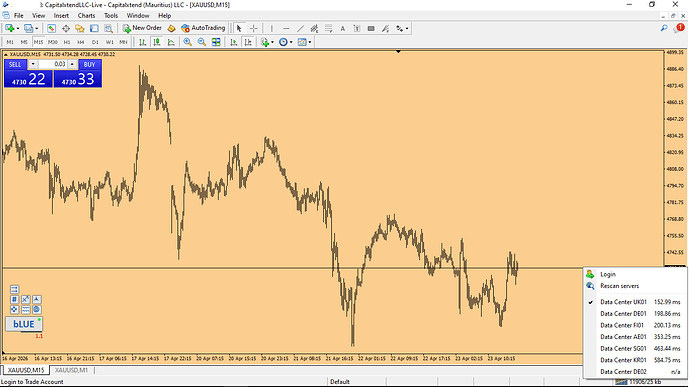Switch timeframe to D1
Viewport: 690px width, 387px height.
(95, 42)
